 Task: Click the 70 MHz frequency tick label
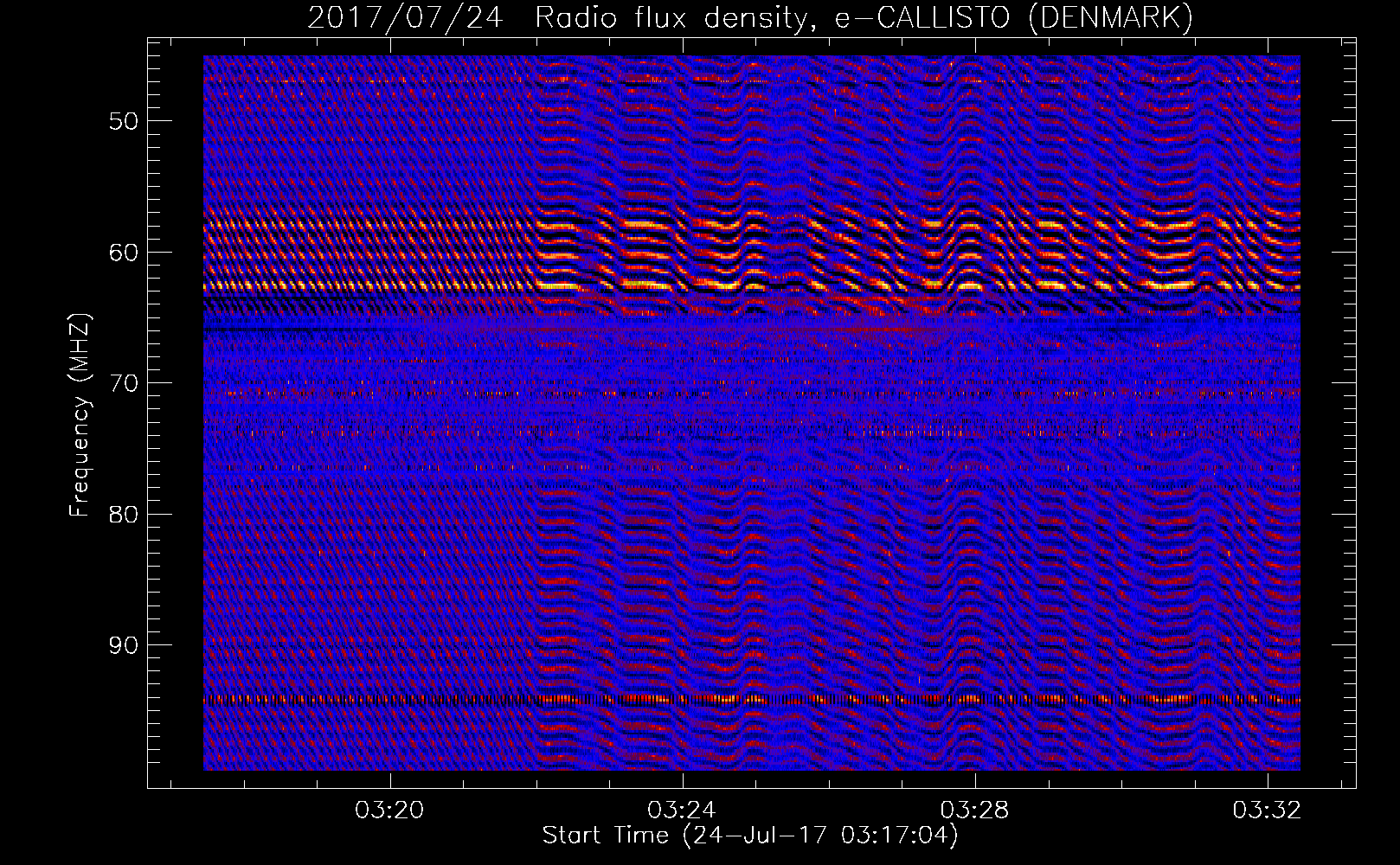(124, 383)
